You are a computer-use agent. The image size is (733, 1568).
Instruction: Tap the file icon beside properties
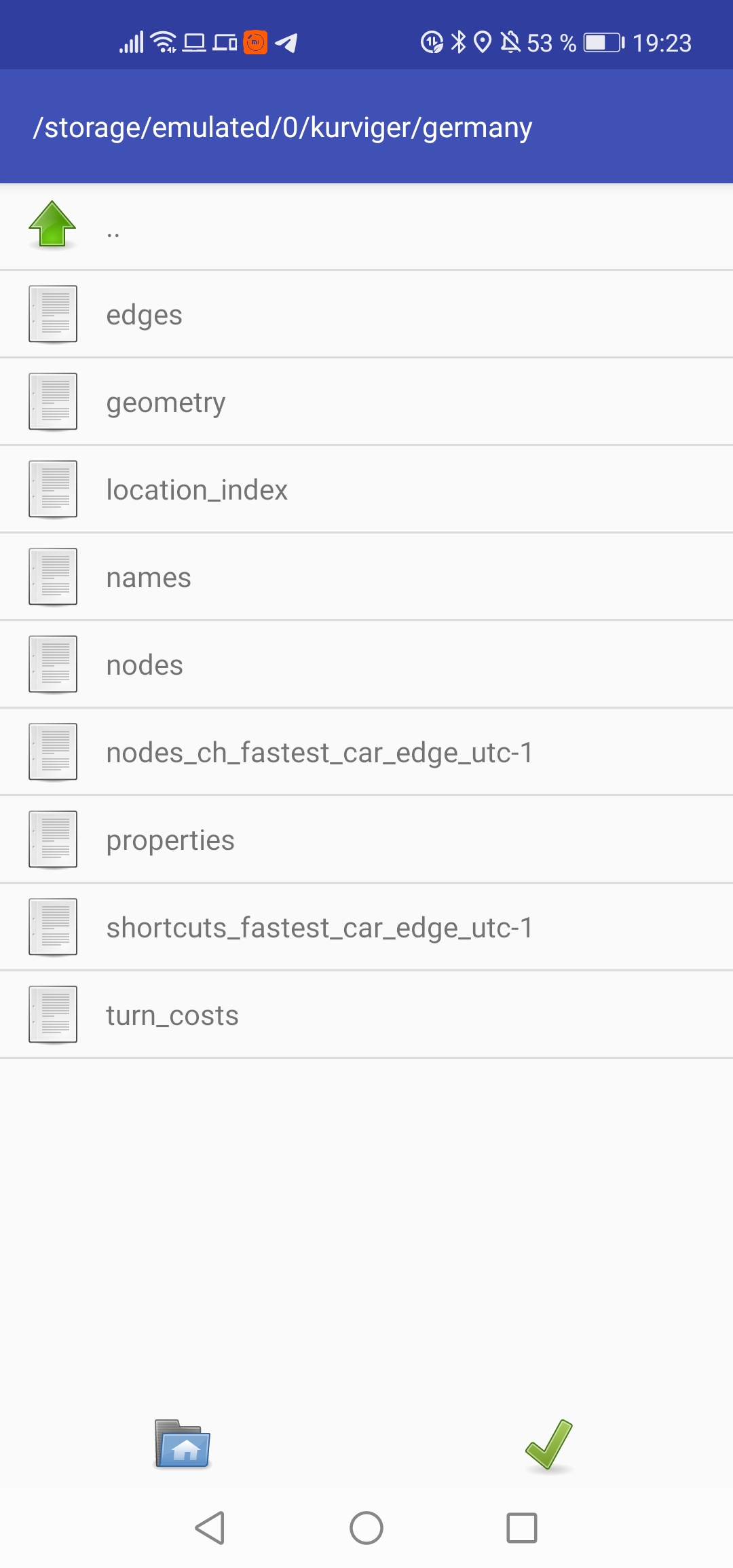point(53,840)
